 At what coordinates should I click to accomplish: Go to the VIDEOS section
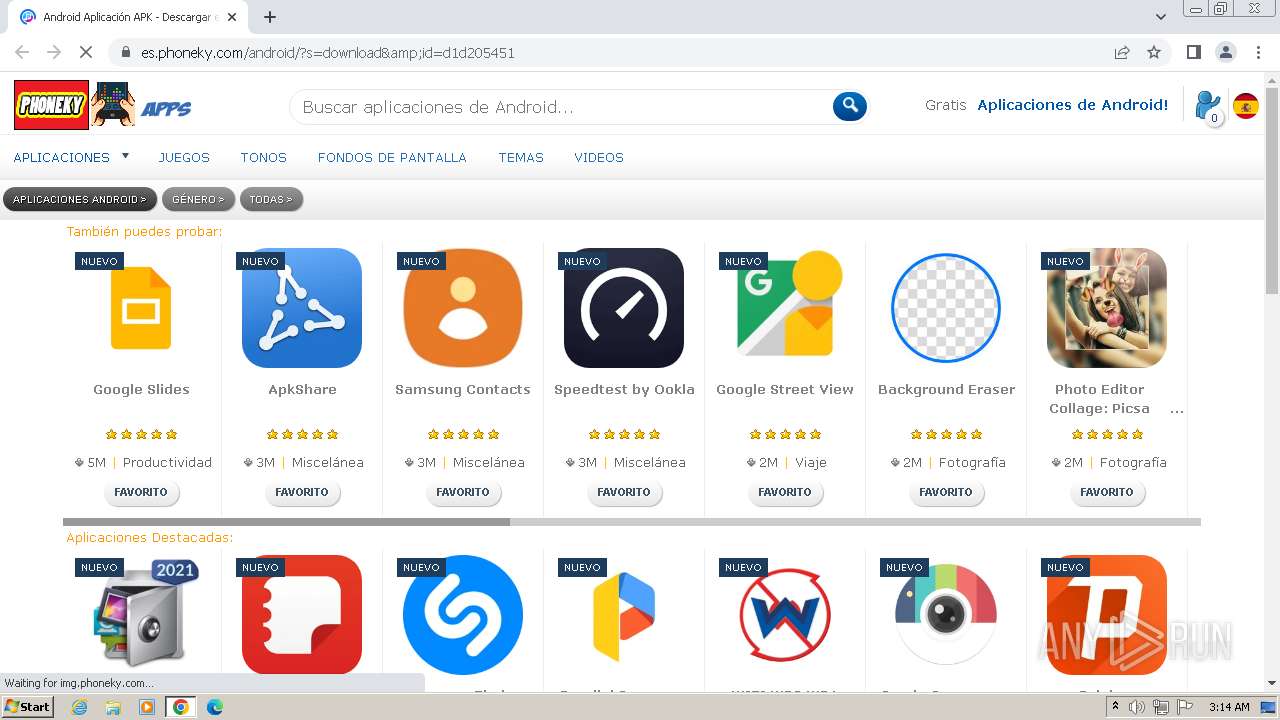(x=599, y=157)
